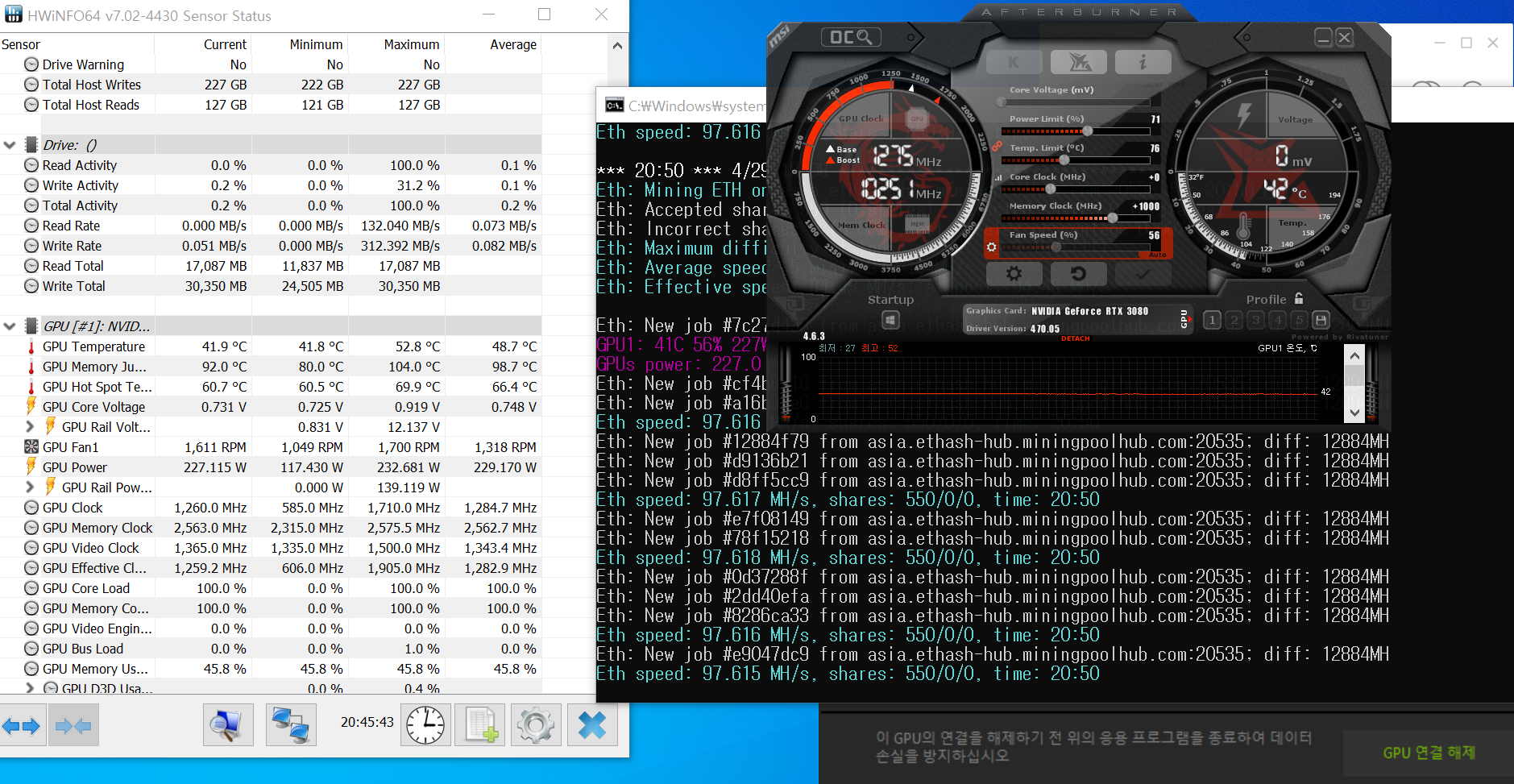Select the GPU Core Load sensor row
The width and height of the screenshot is (1514, 784).
click(271, 588)
